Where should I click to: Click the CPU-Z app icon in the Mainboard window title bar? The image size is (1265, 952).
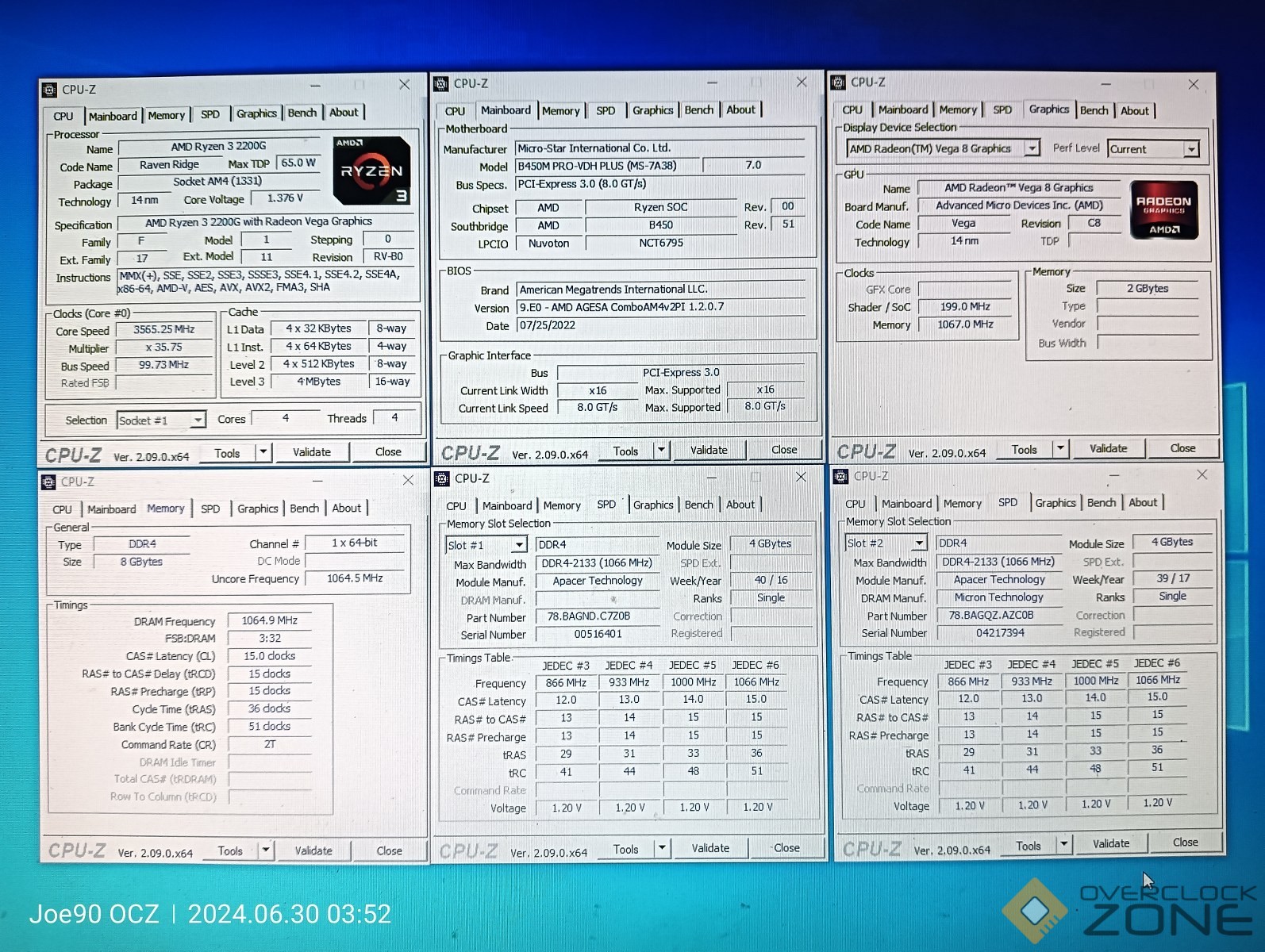point(441,83)
